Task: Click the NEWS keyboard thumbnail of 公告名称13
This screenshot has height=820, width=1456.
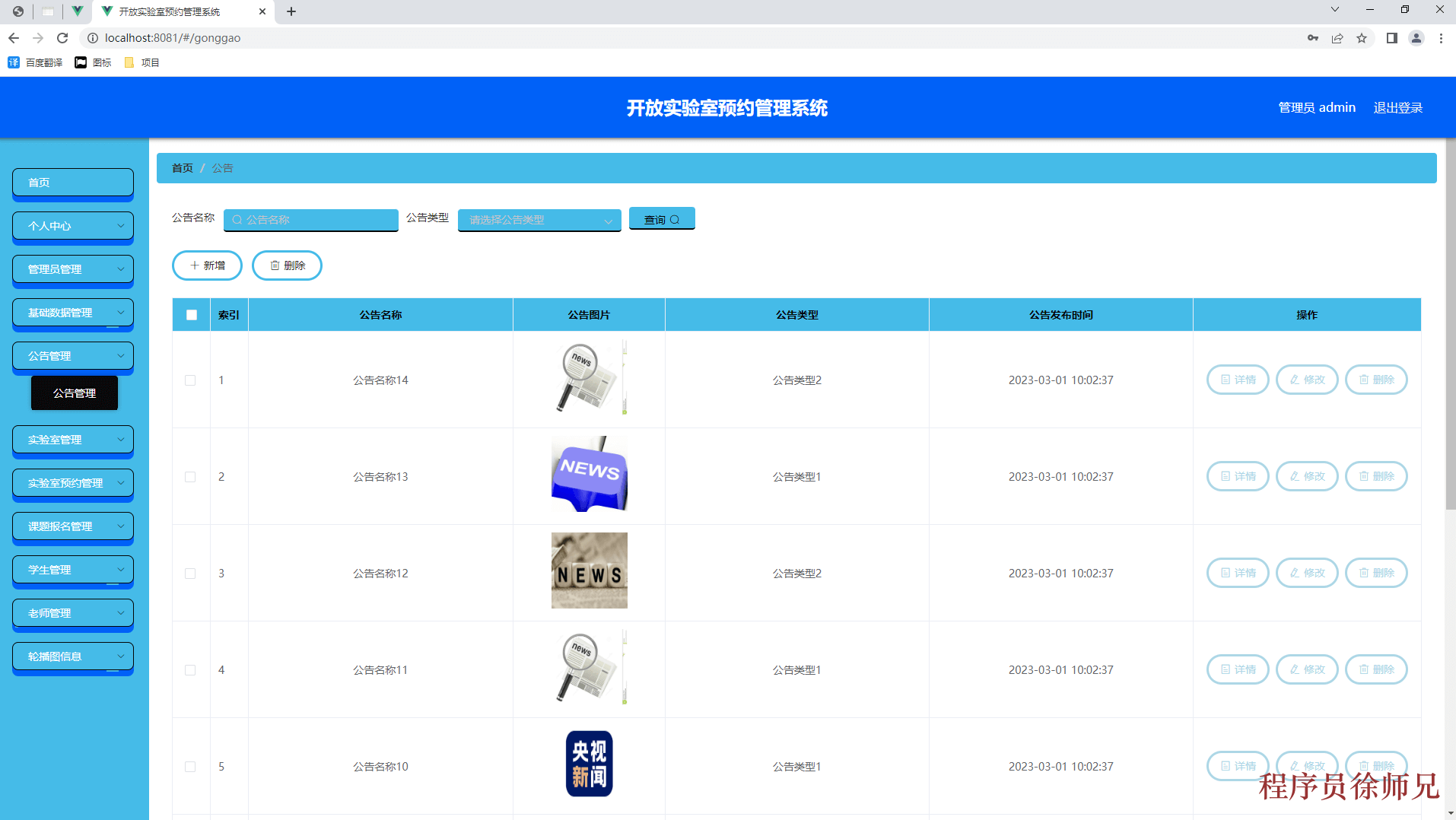Action: tap(589, 474)
